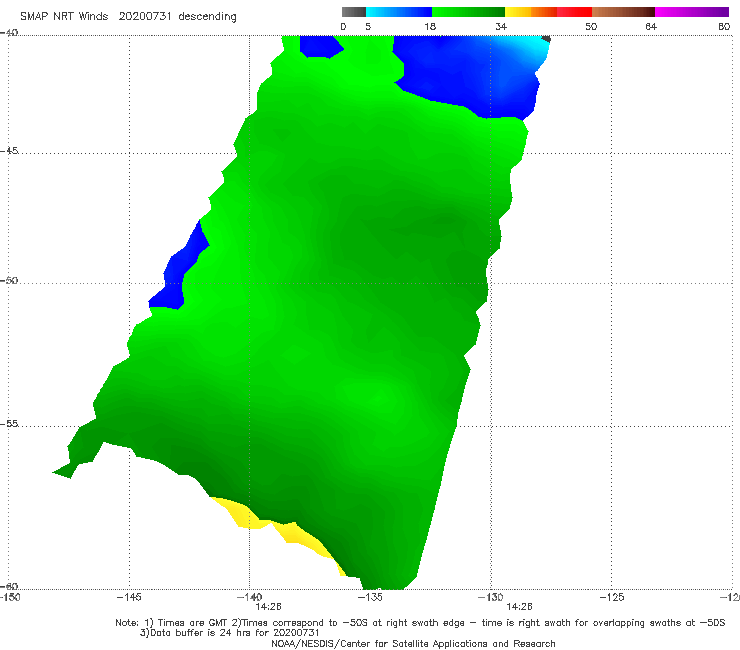
Task: Click the 'Data buffer is 24 hrs' note
Action: [230, 633]
